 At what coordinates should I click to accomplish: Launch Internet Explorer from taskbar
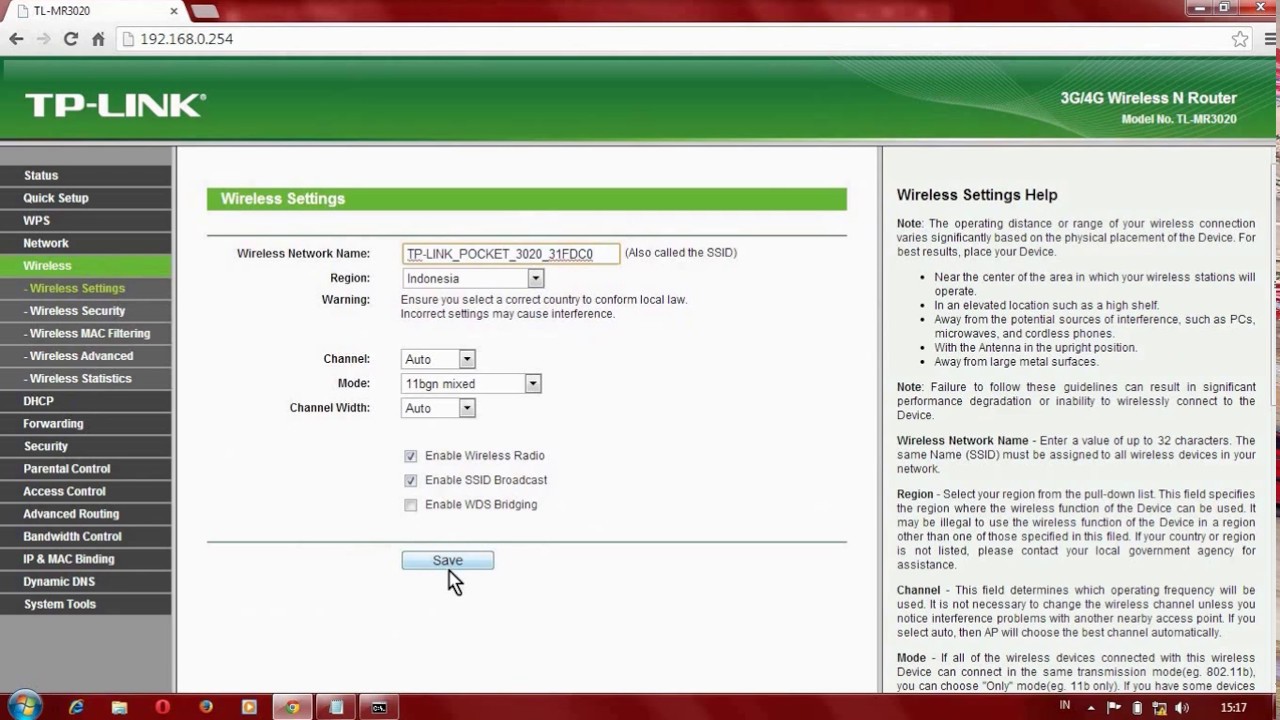76,707
